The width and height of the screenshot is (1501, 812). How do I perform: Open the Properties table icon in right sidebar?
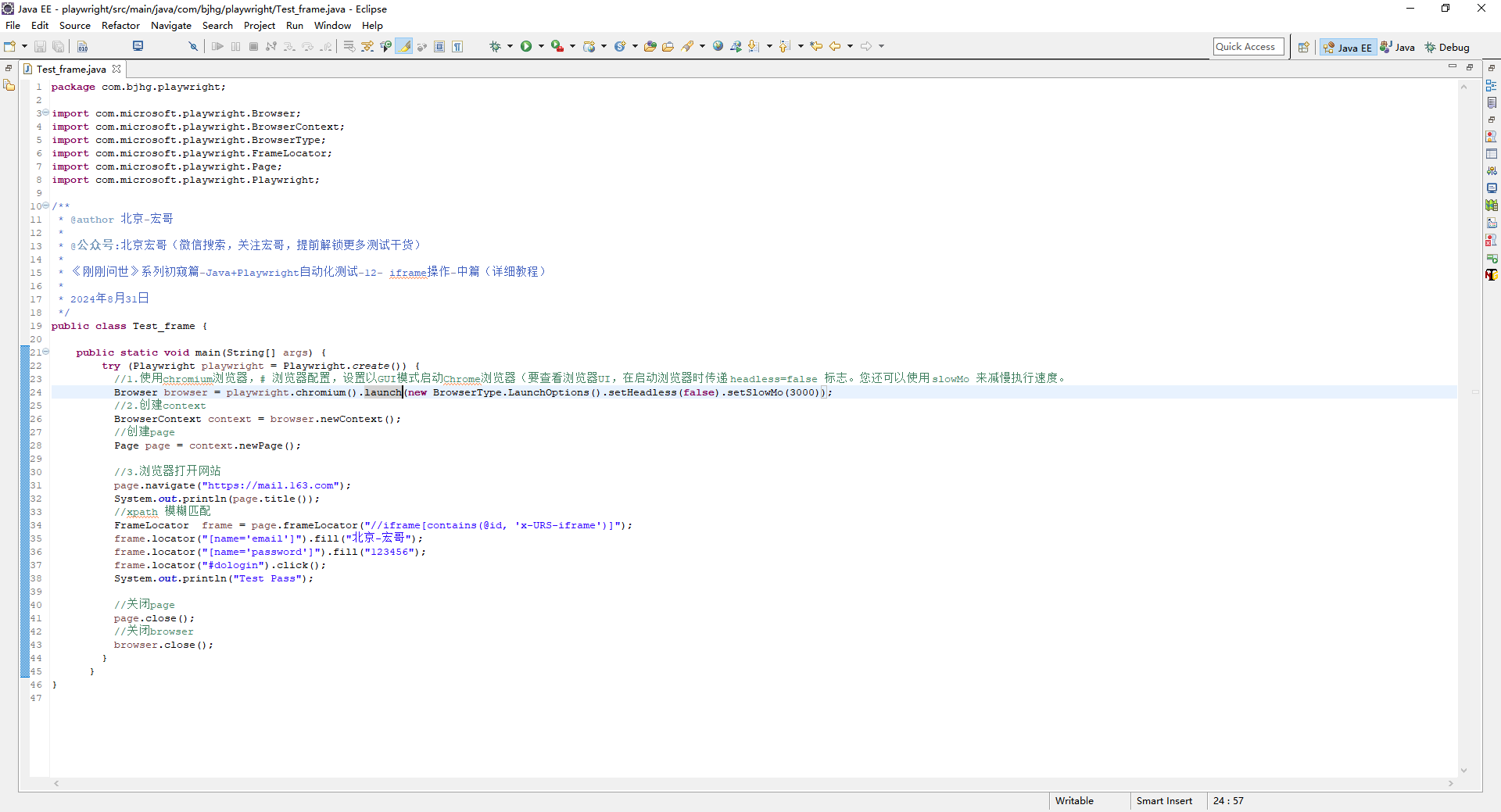click(x=1492, y=154)
